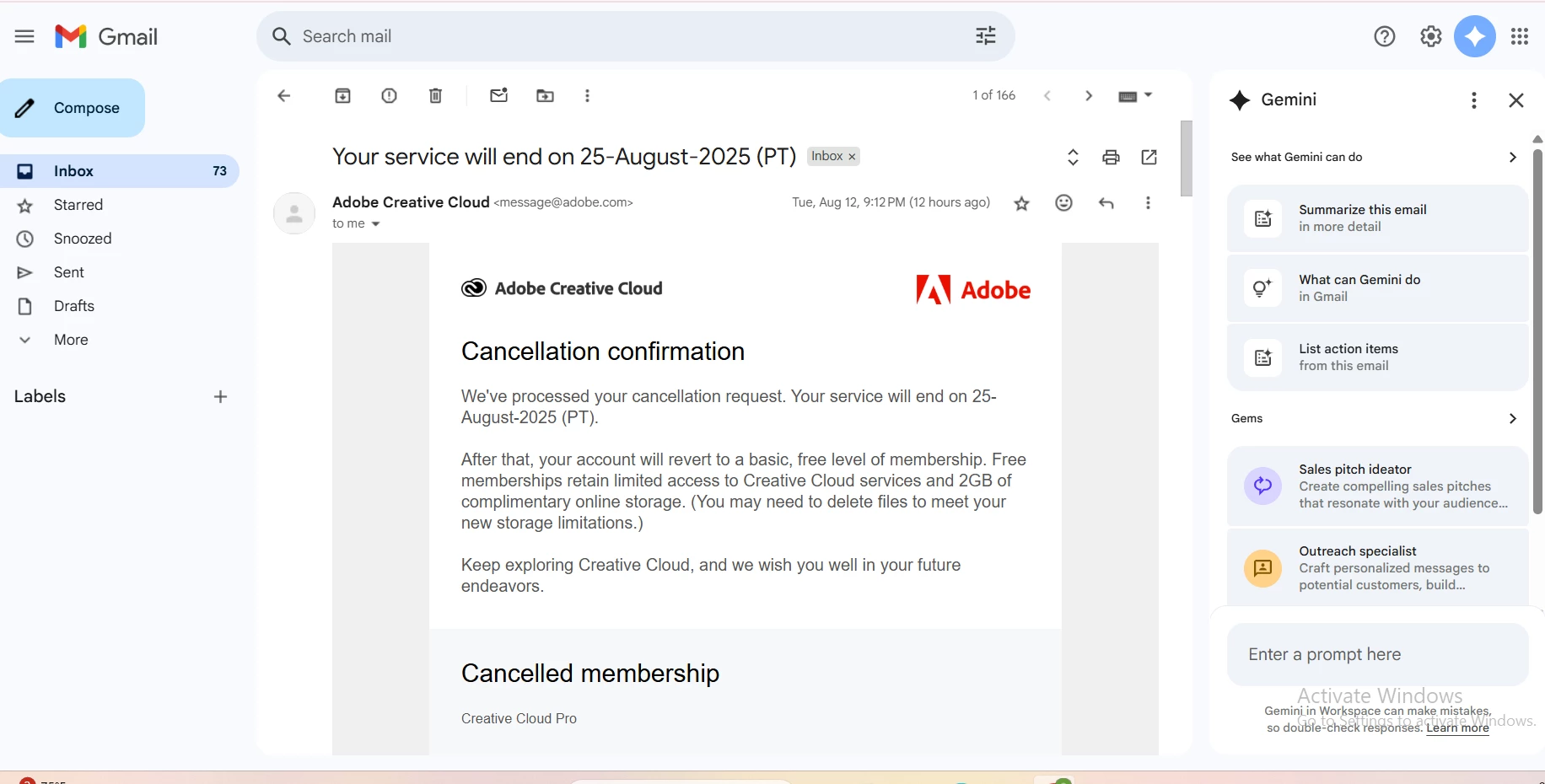Open the message's More options menu
This screenshot has width=1545, height=784.
(x=1148, y=202)
